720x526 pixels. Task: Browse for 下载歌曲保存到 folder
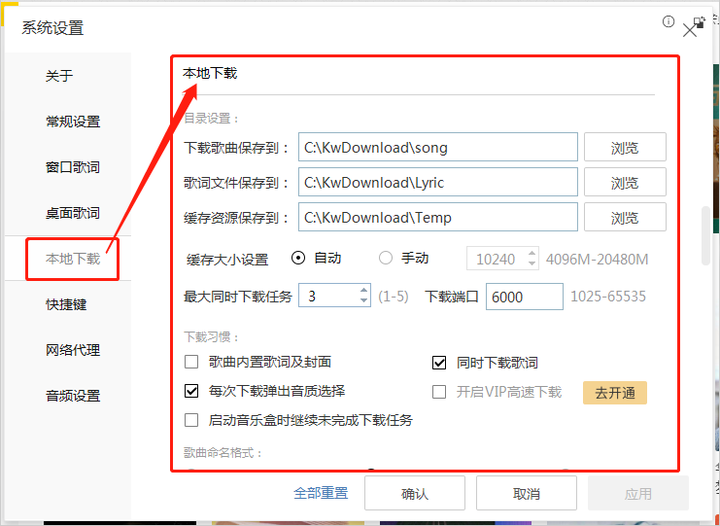[625, 147]
